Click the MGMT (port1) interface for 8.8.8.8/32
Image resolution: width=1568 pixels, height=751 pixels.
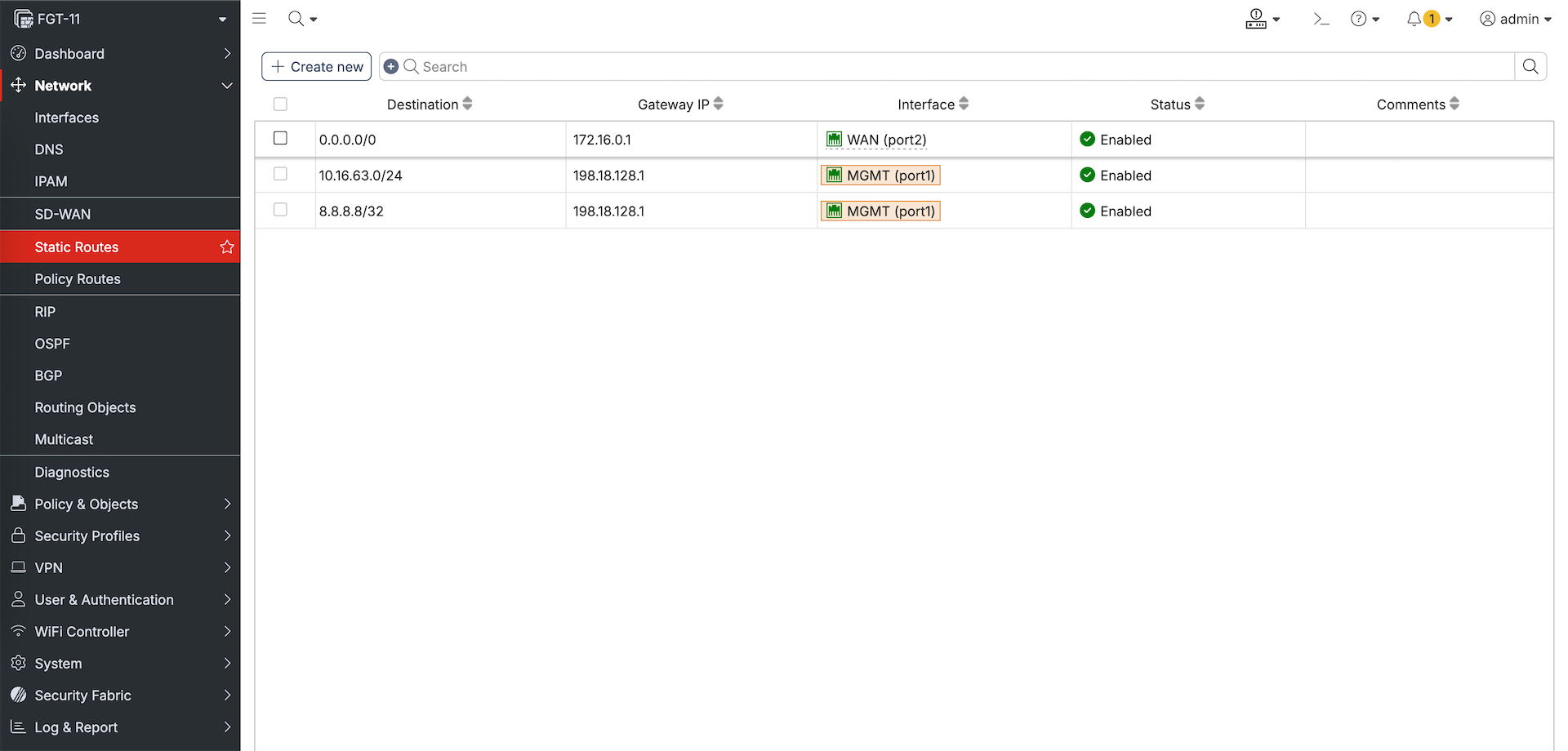pyautogui.click(x=880, y=211)
